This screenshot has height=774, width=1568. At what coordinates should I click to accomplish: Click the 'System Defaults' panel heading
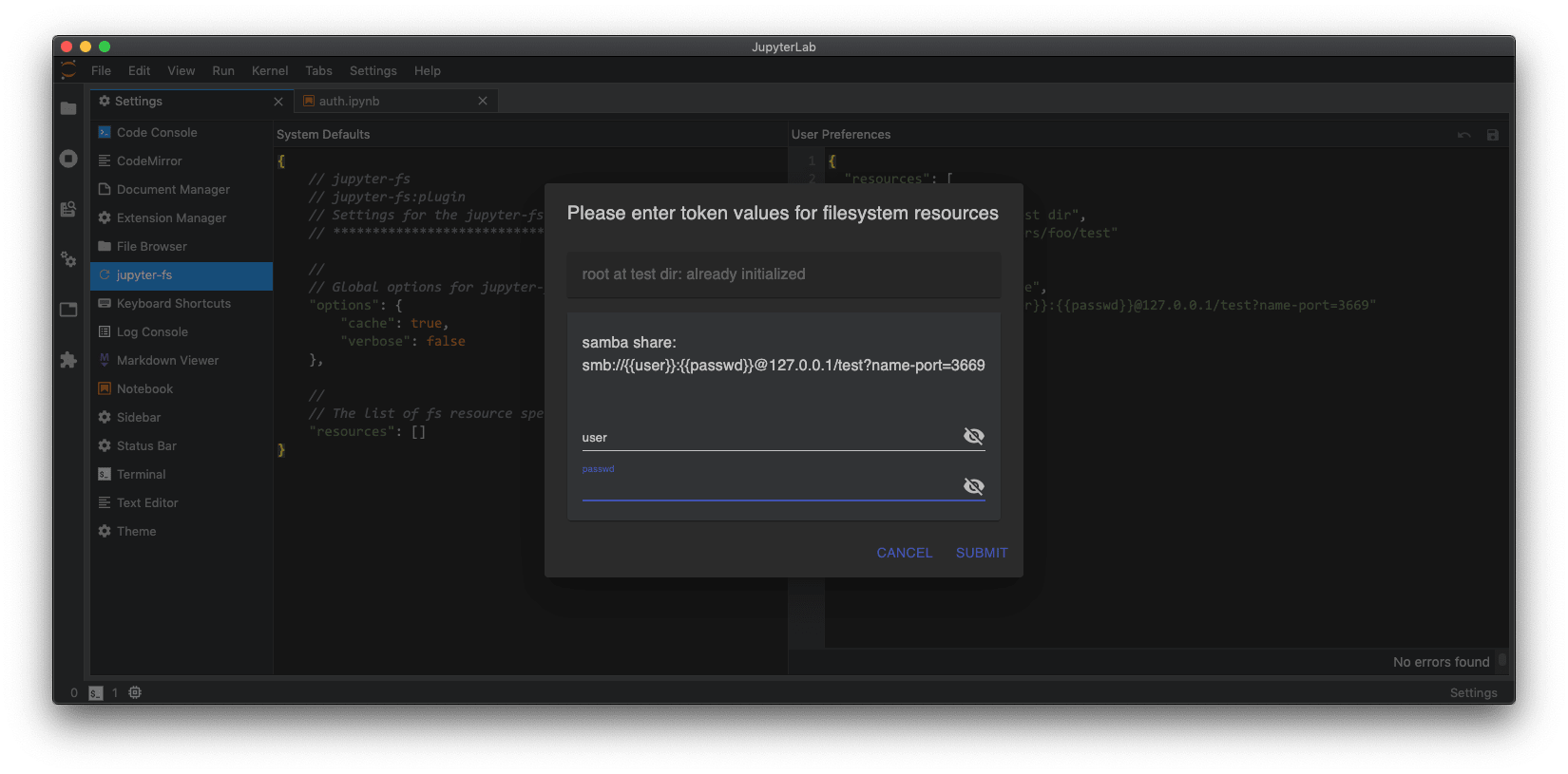pyautogui.click(x=323, y=135)
